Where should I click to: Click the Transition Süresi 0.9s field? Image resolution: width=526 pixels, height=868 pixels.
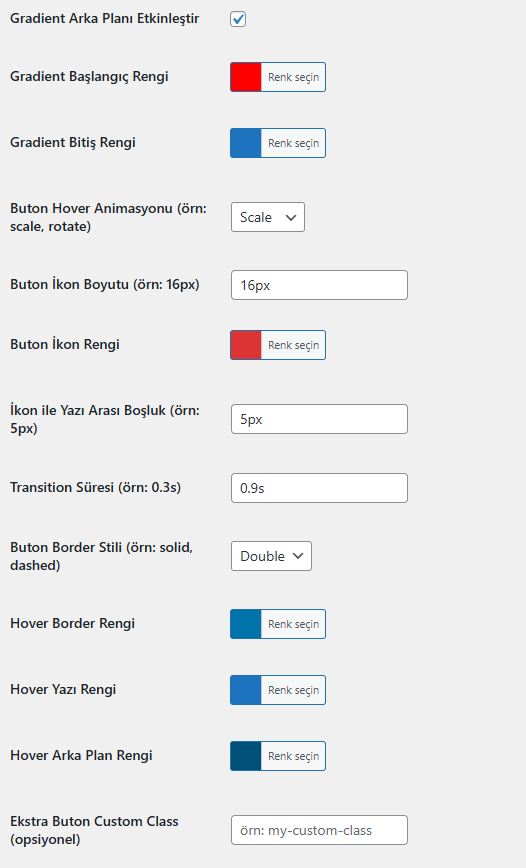coord(319,488)
